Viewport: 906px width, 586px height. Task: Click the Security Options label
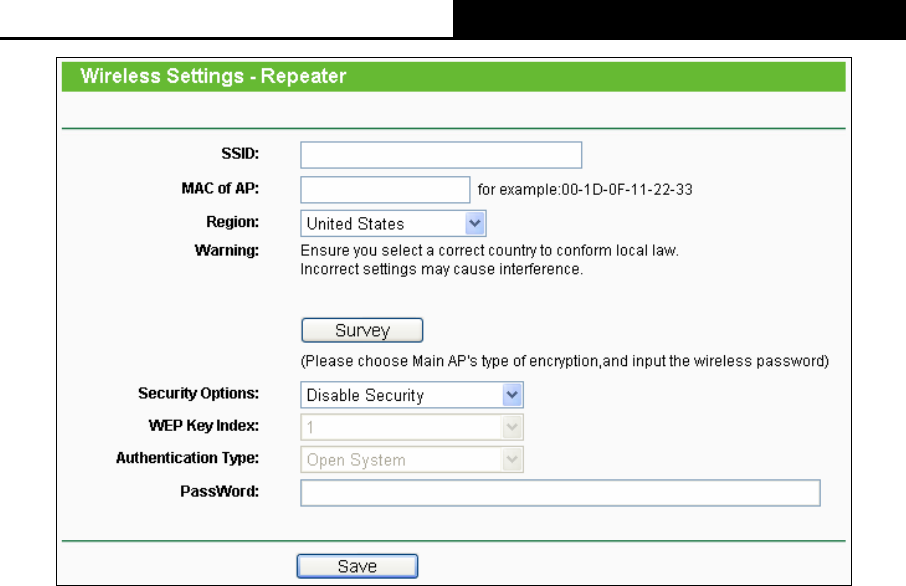198,394
